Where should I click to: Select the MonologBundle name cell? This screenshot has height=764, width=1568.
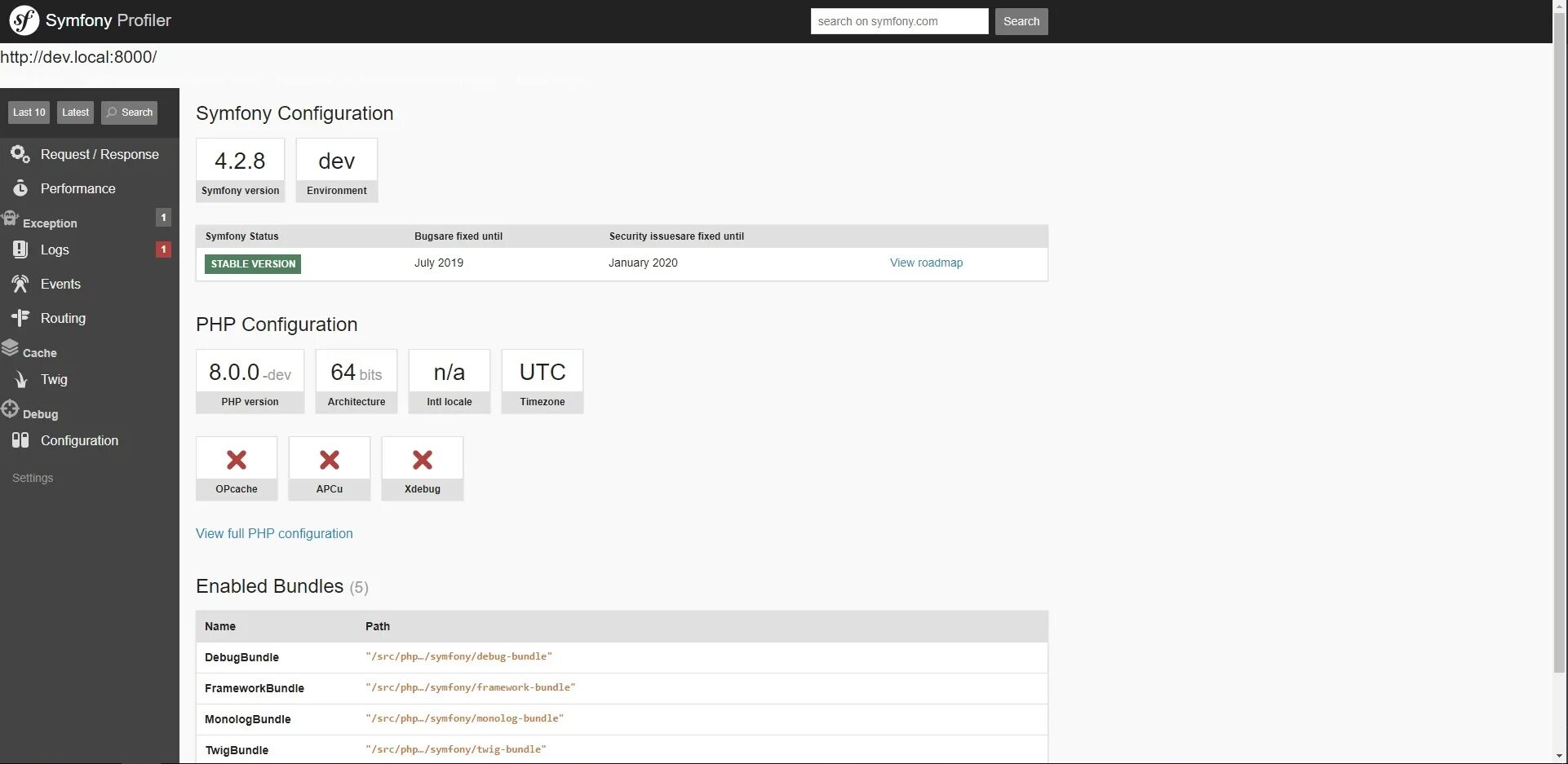pyautogui.click(x=248, y=719)
